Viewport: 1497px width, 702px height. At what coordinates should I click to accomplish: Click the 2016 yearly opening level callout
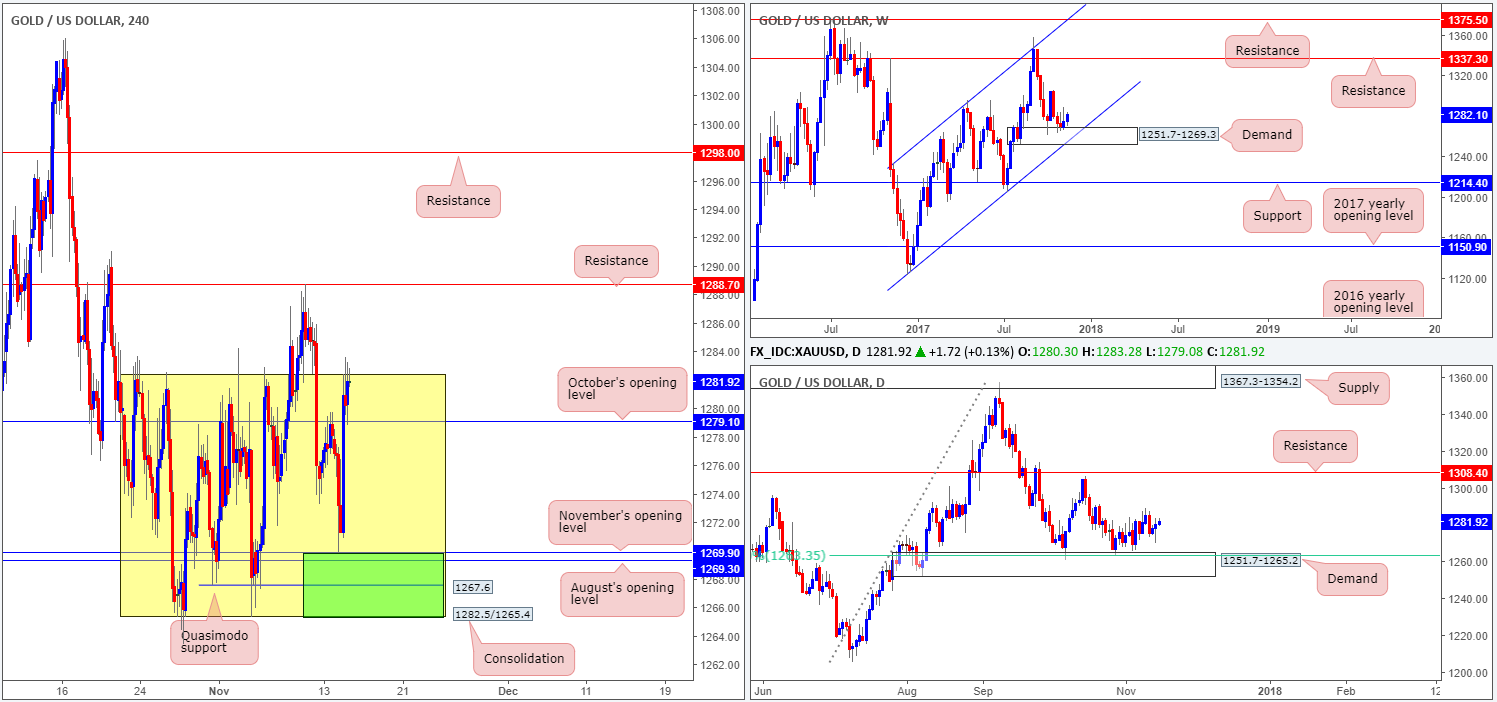(1373, 301)
